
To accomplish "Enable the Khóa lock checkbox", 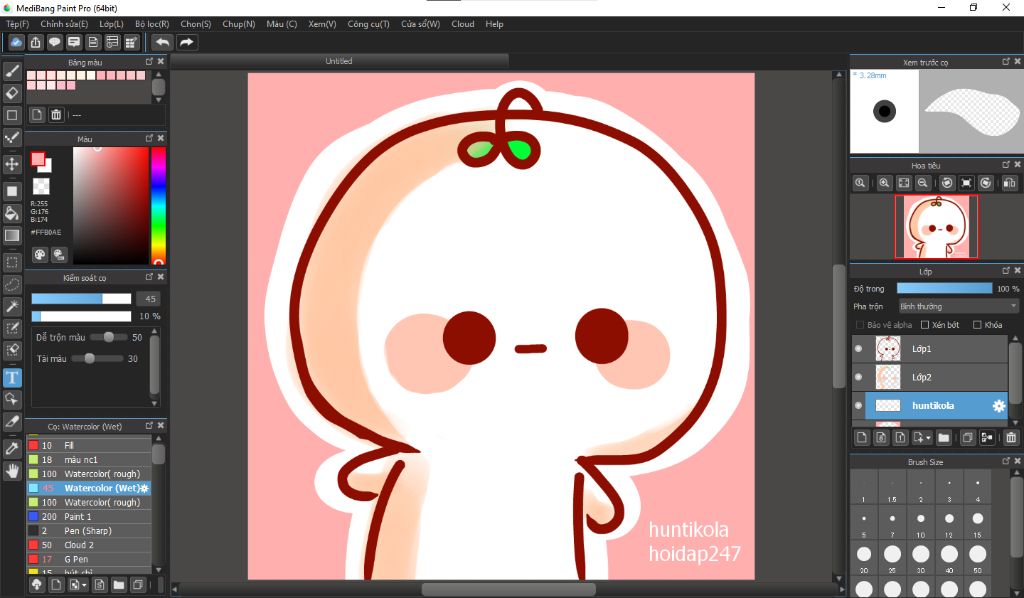I will point(977,325).
